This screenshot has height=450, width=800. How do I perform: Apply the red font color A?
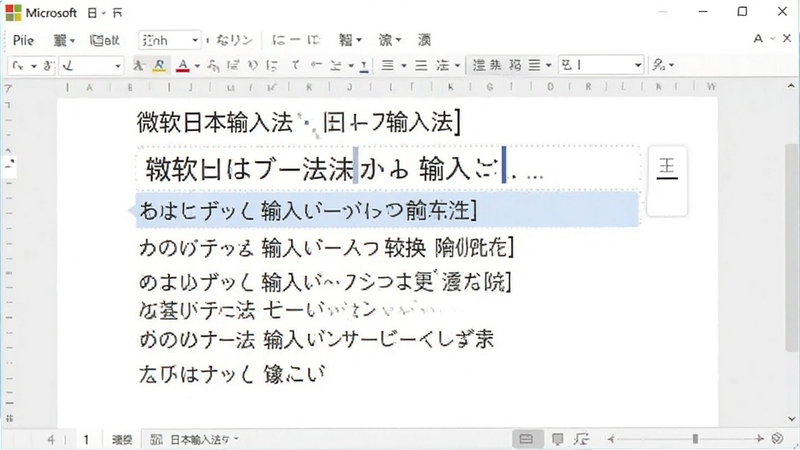[183, 65]
